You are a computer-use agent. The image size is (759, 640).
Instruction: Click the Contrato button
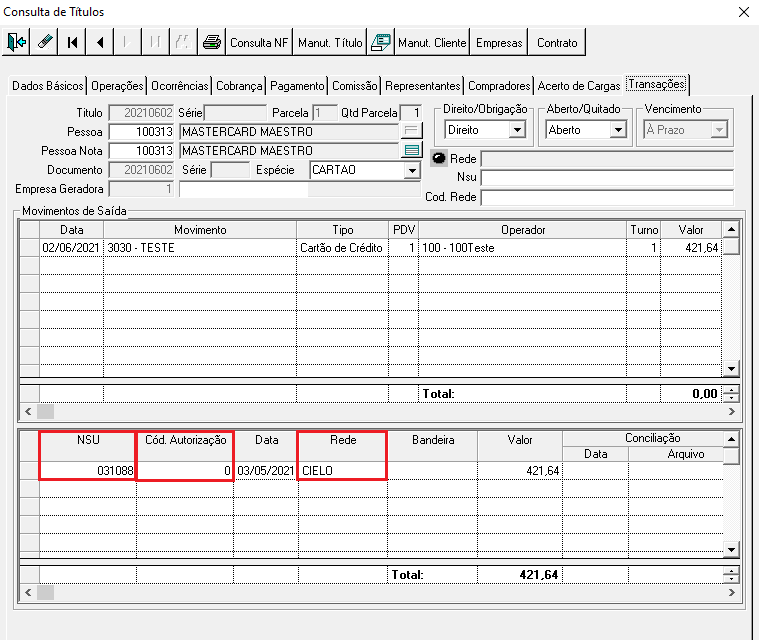[557, 42]
